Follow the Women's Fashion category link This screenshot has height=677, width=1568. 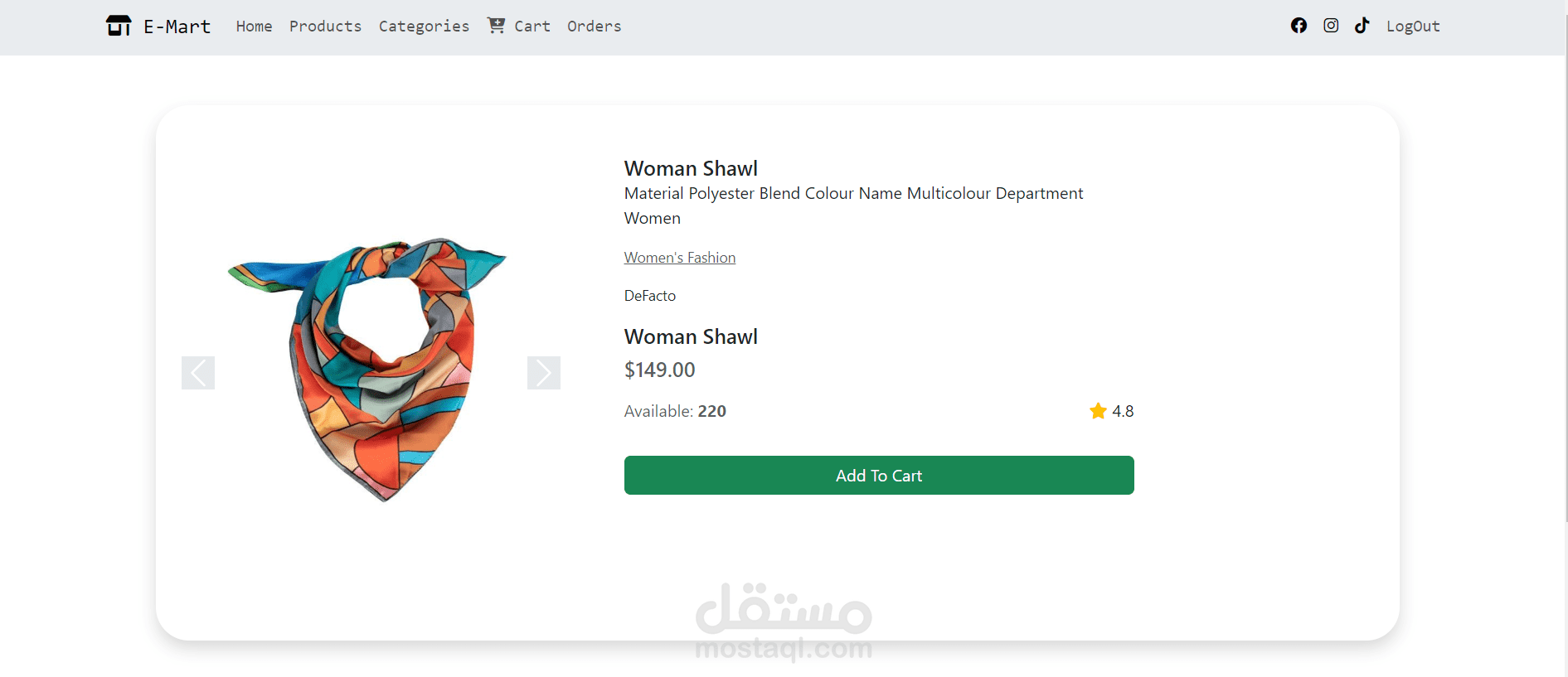(680, 258)
